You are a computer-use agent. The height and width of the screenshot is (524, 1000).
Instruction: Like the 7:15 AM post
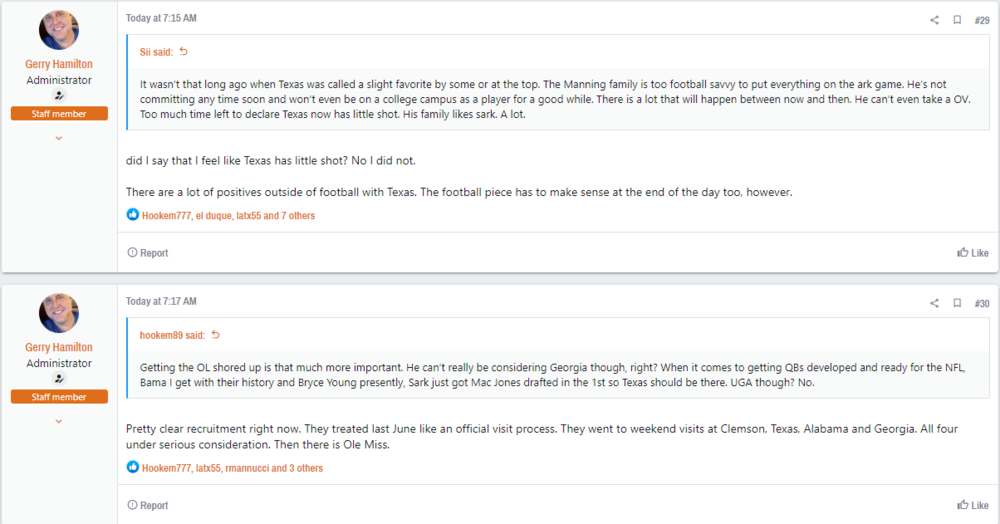coord(973,253)
